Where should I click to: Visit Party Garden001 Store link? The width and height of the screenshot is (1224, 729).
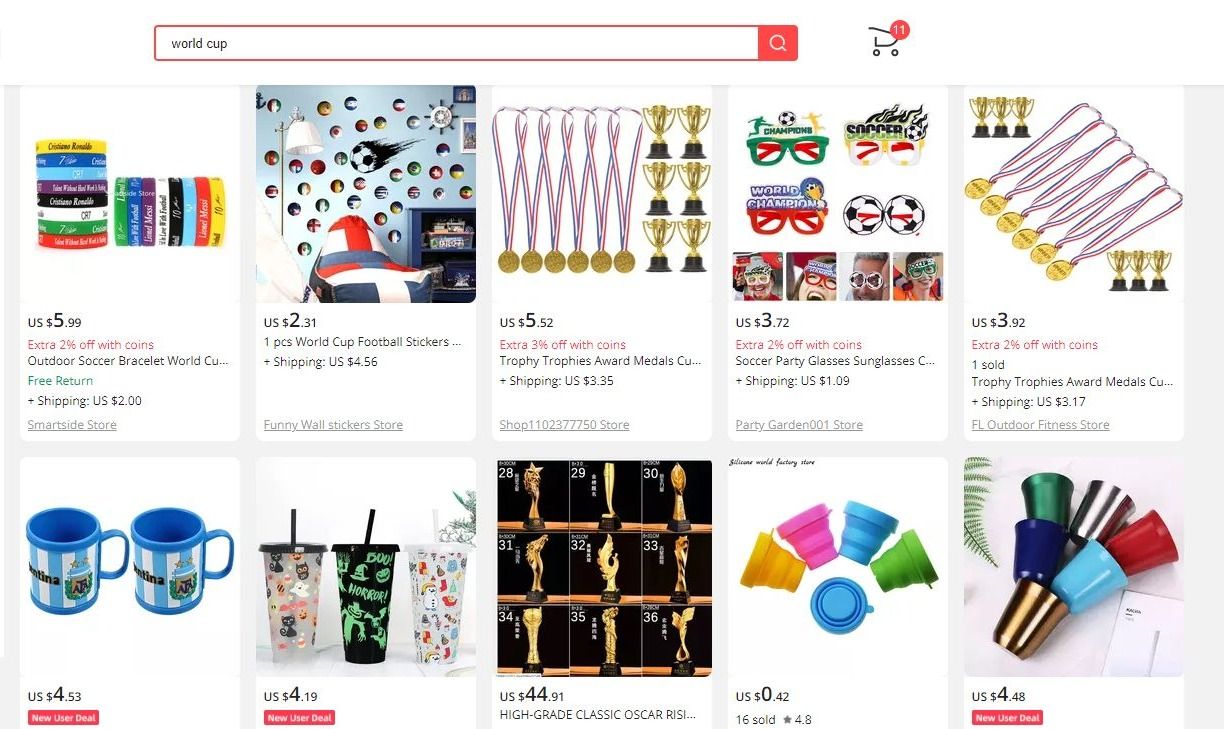799,425
